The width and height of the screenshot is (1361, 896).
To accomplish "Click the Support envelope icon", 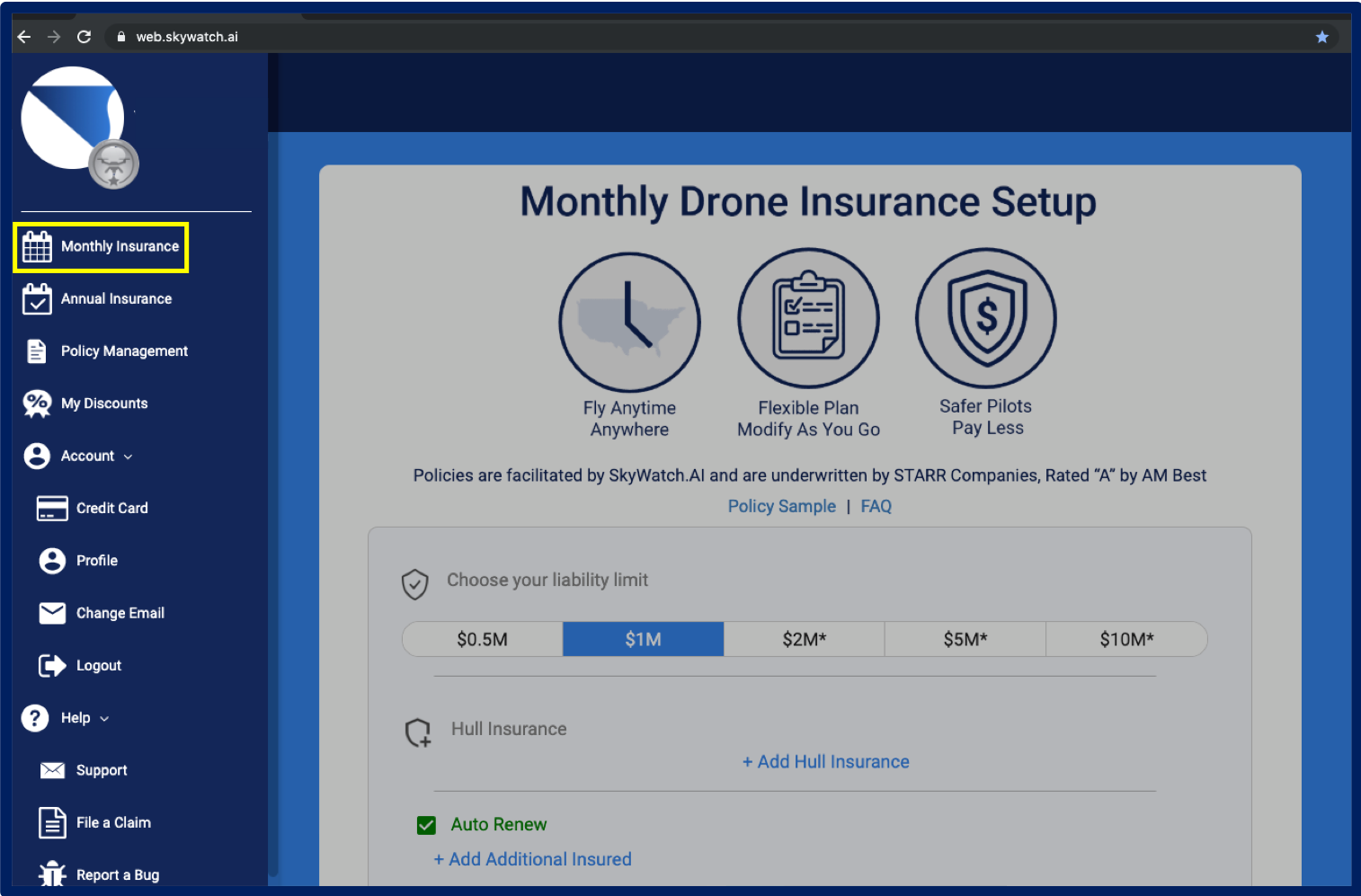I will click(x=52, y=770).
